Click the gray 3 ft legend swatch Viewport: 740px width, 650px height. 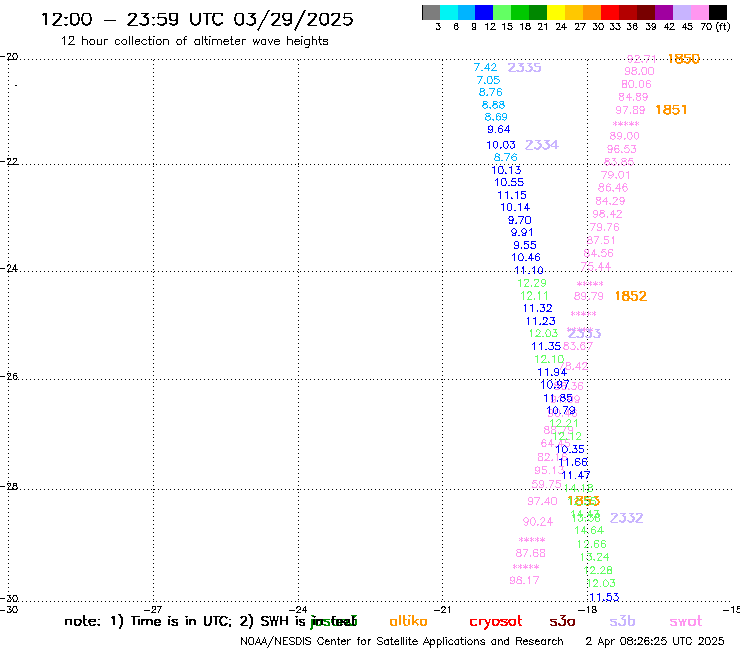431,12
